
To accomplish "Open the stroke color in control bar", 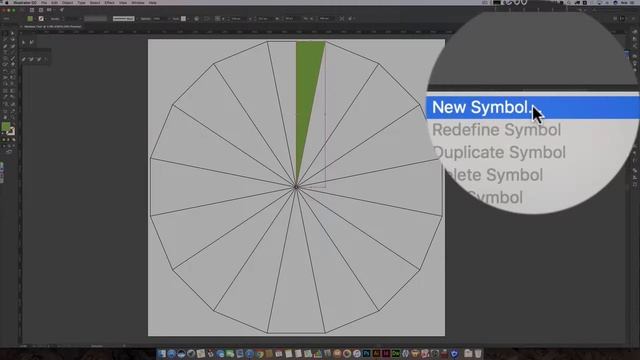I will click(41, 18).
